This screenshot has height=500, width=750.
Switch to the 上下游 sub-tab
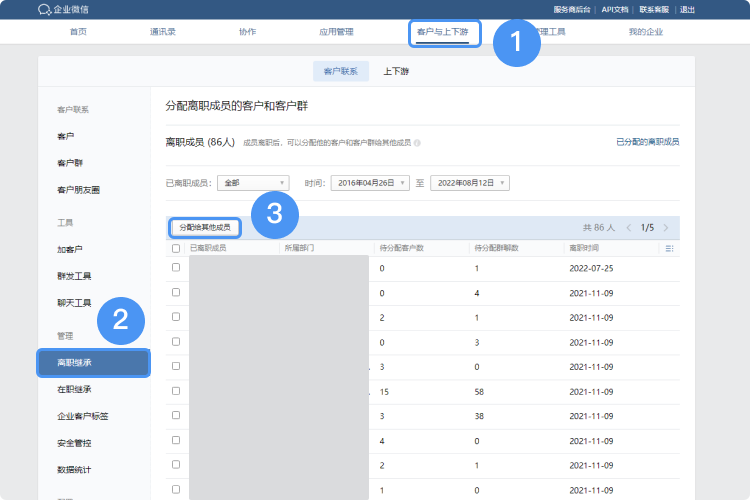click(x=396, y=71)
